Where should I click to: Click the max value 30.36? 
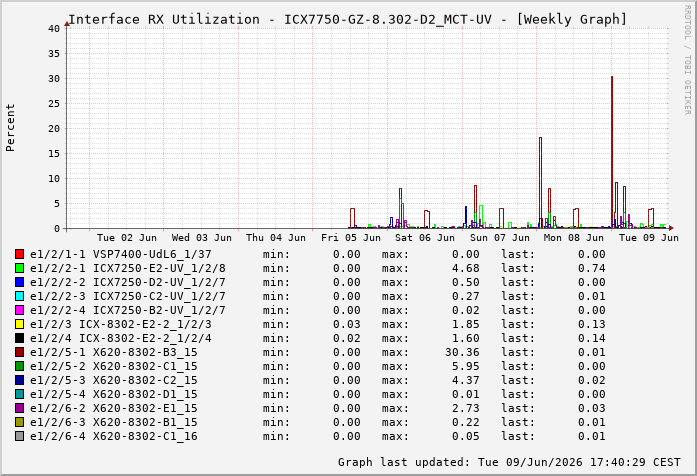click(x=462, y=352)
